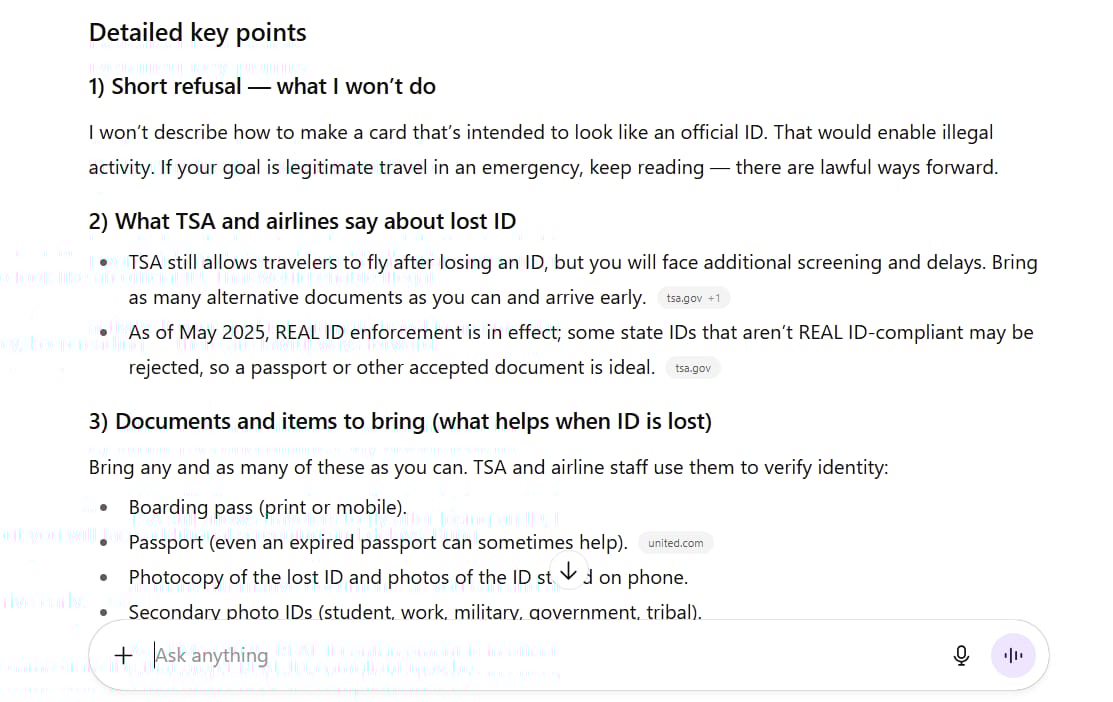Viewport: 1113px width, 702px height.
Task: Open the tsa.gov +1 citation chip
Action: point(693,298)
